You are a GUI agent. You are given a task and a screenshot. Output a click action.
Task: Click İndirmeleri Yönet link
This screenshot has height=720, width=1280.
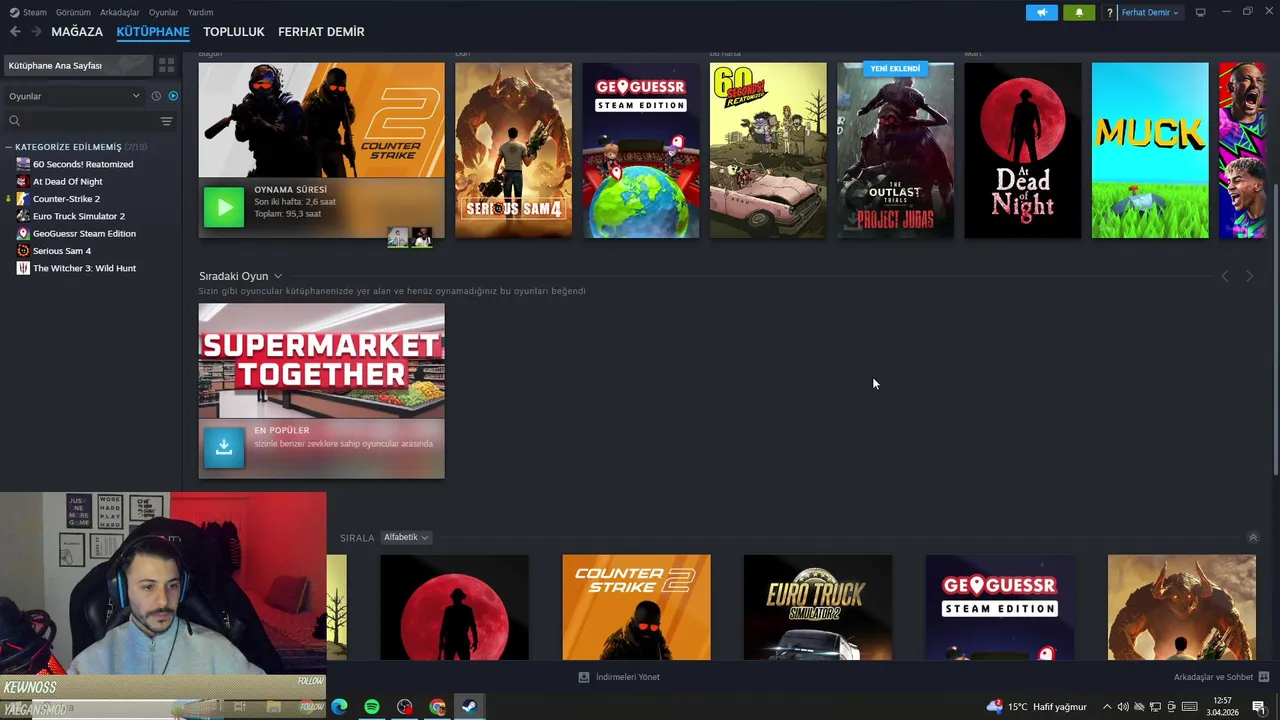tap(627, 677)
